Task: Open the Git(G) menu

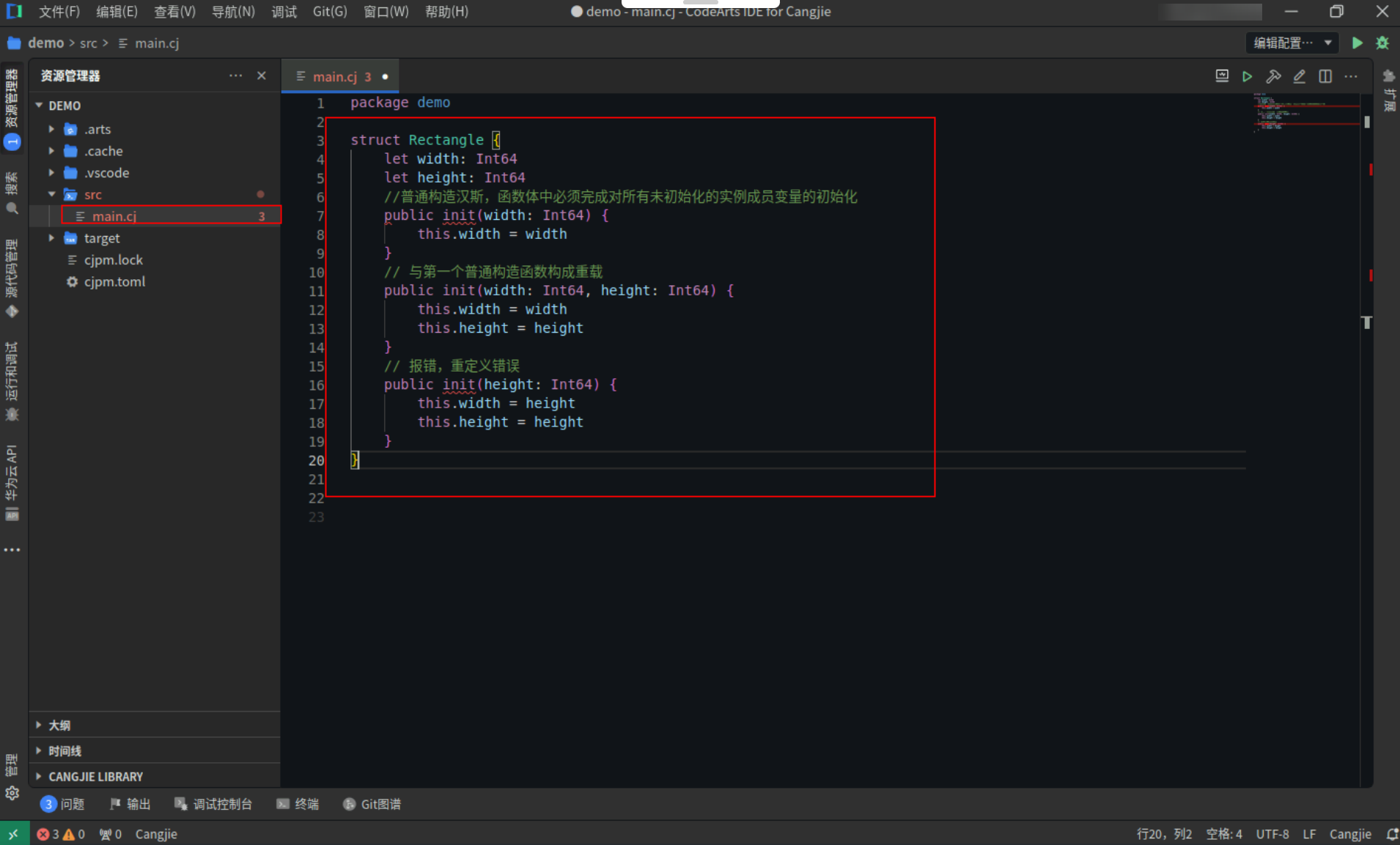Action: point(330,11)
